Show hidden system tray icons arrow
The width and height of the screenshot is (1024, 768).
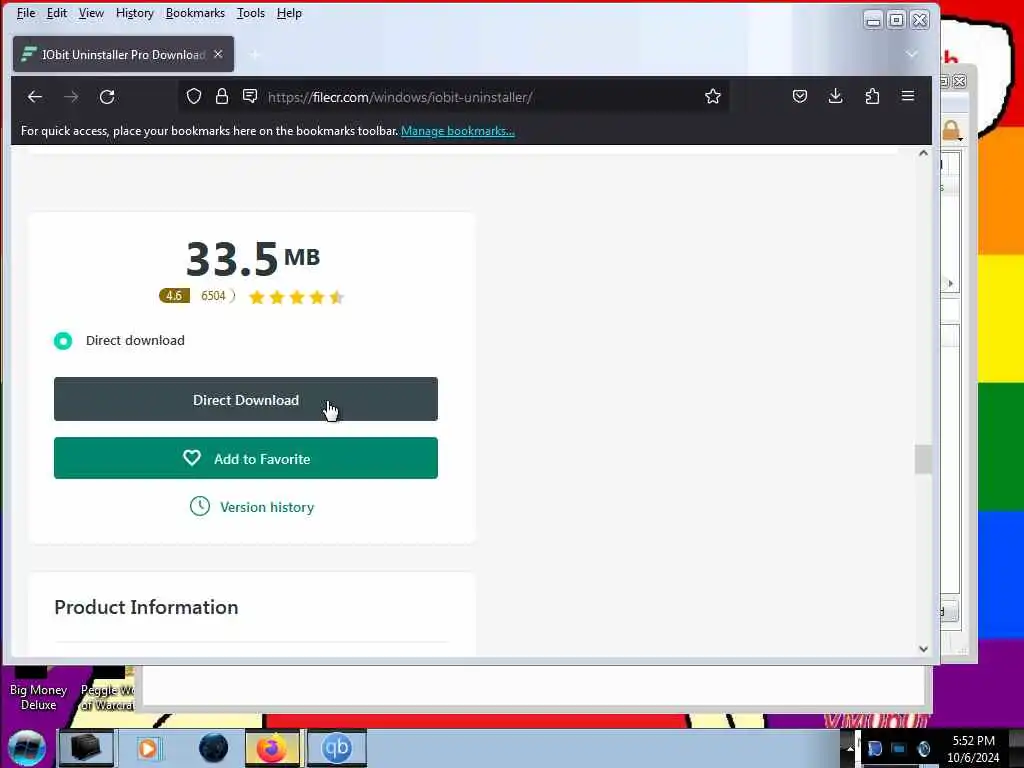coord(850,748)
